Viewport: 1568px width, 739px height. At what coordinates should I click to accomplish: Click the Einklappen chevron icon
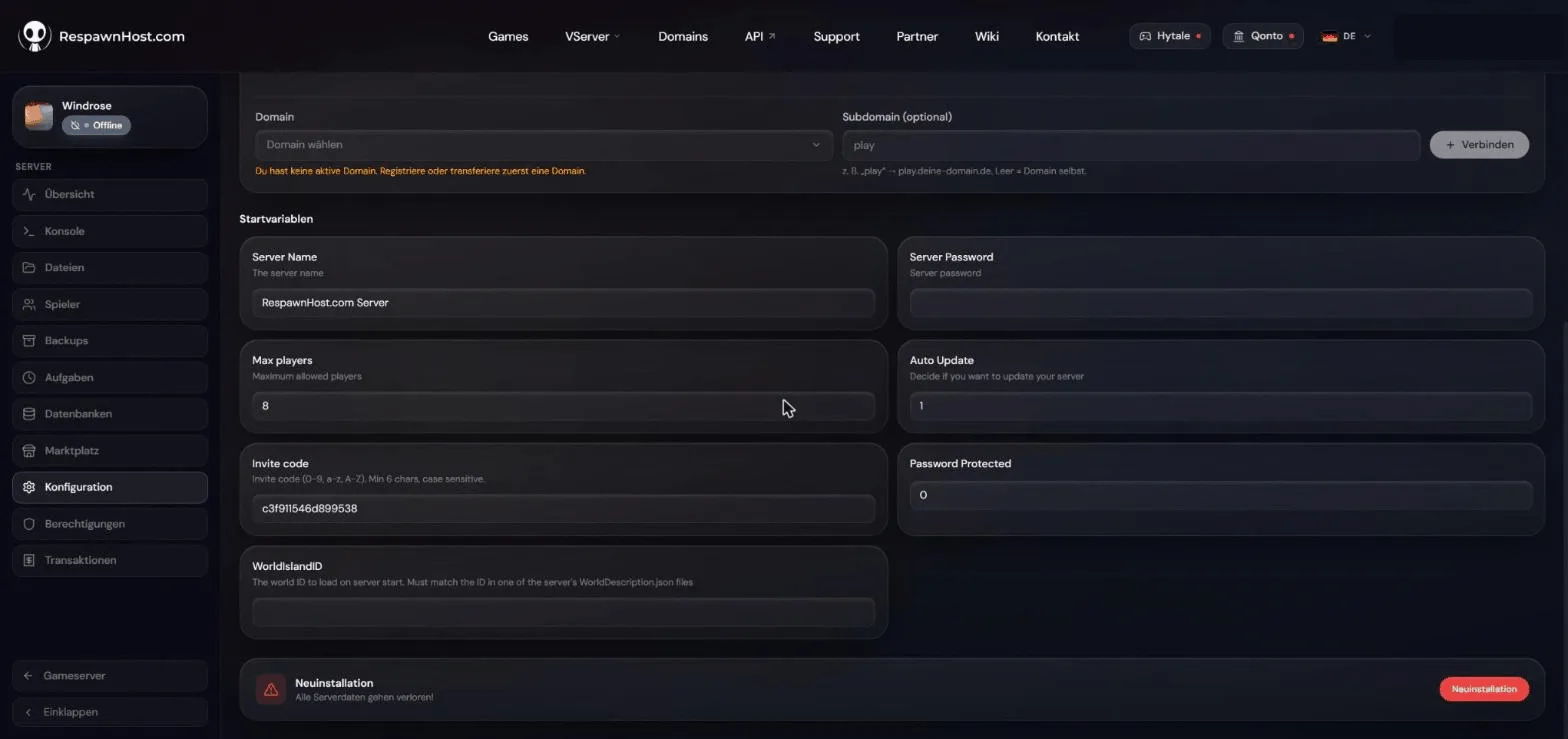28,712
